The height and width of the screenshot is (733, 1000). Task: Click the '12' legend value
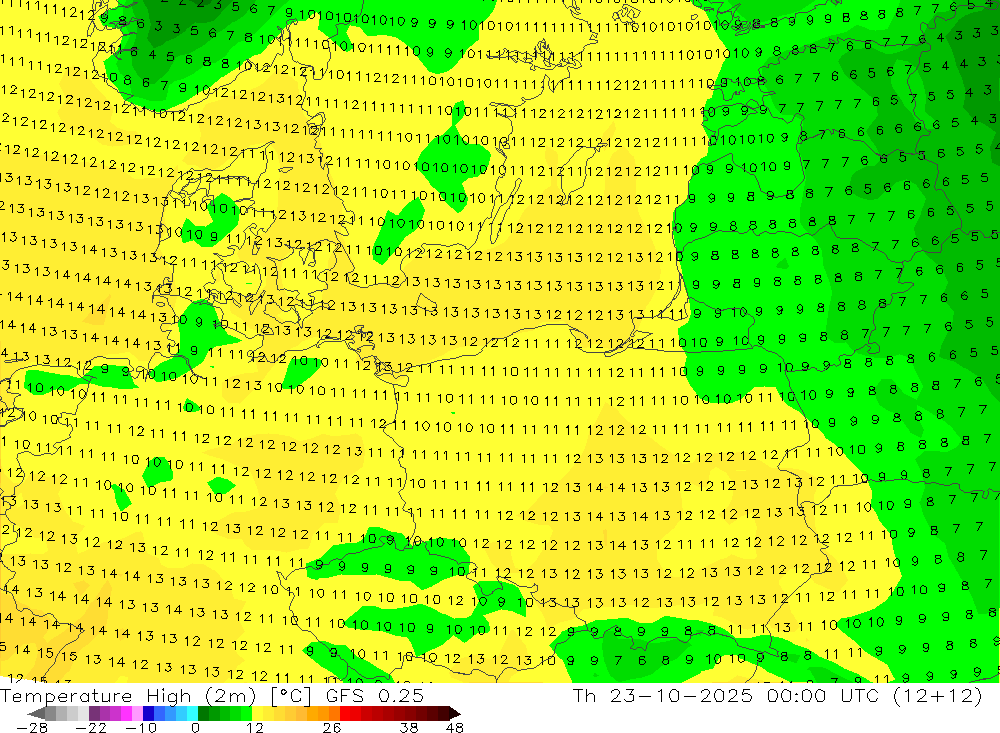pos(255,728)
